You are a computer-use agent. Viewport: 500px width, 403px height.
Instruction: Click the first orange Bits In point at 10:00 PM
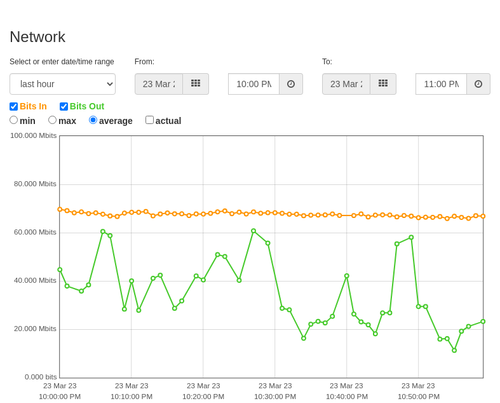coord(60,209)
